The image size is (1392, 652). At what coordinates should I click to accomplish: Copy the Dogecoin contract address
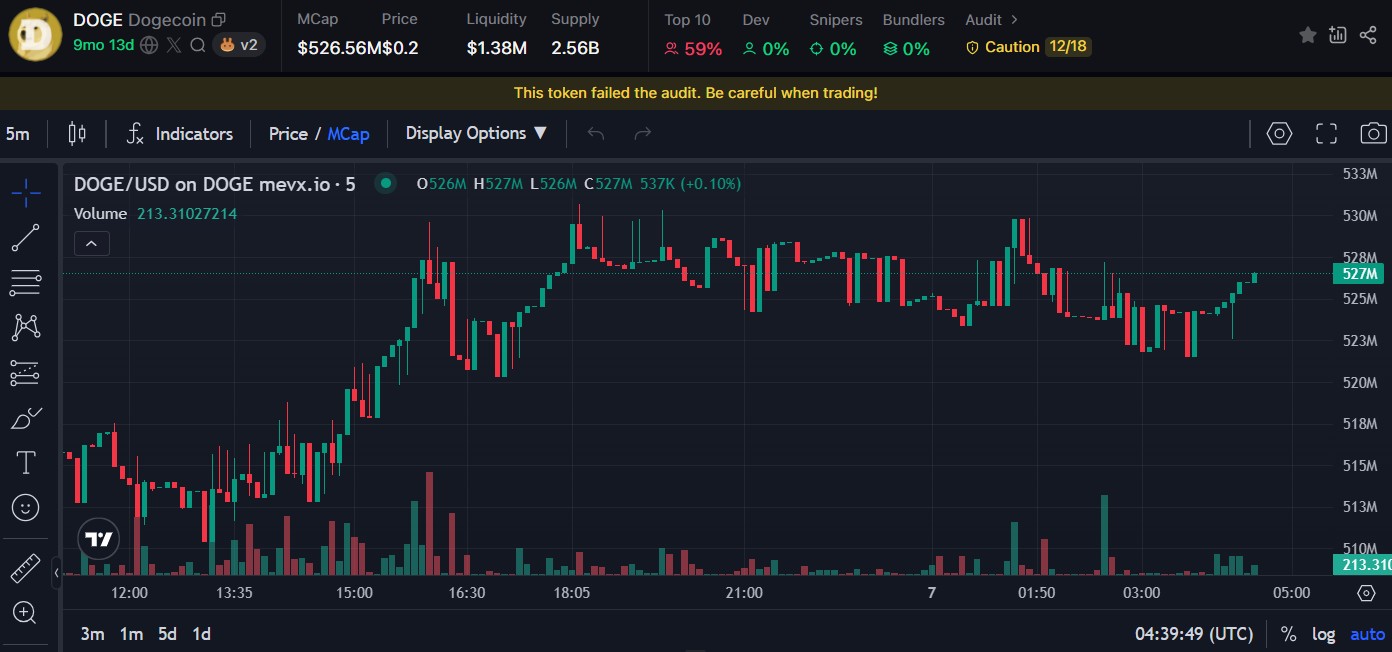pyautogui.click(x=219, y=20)
